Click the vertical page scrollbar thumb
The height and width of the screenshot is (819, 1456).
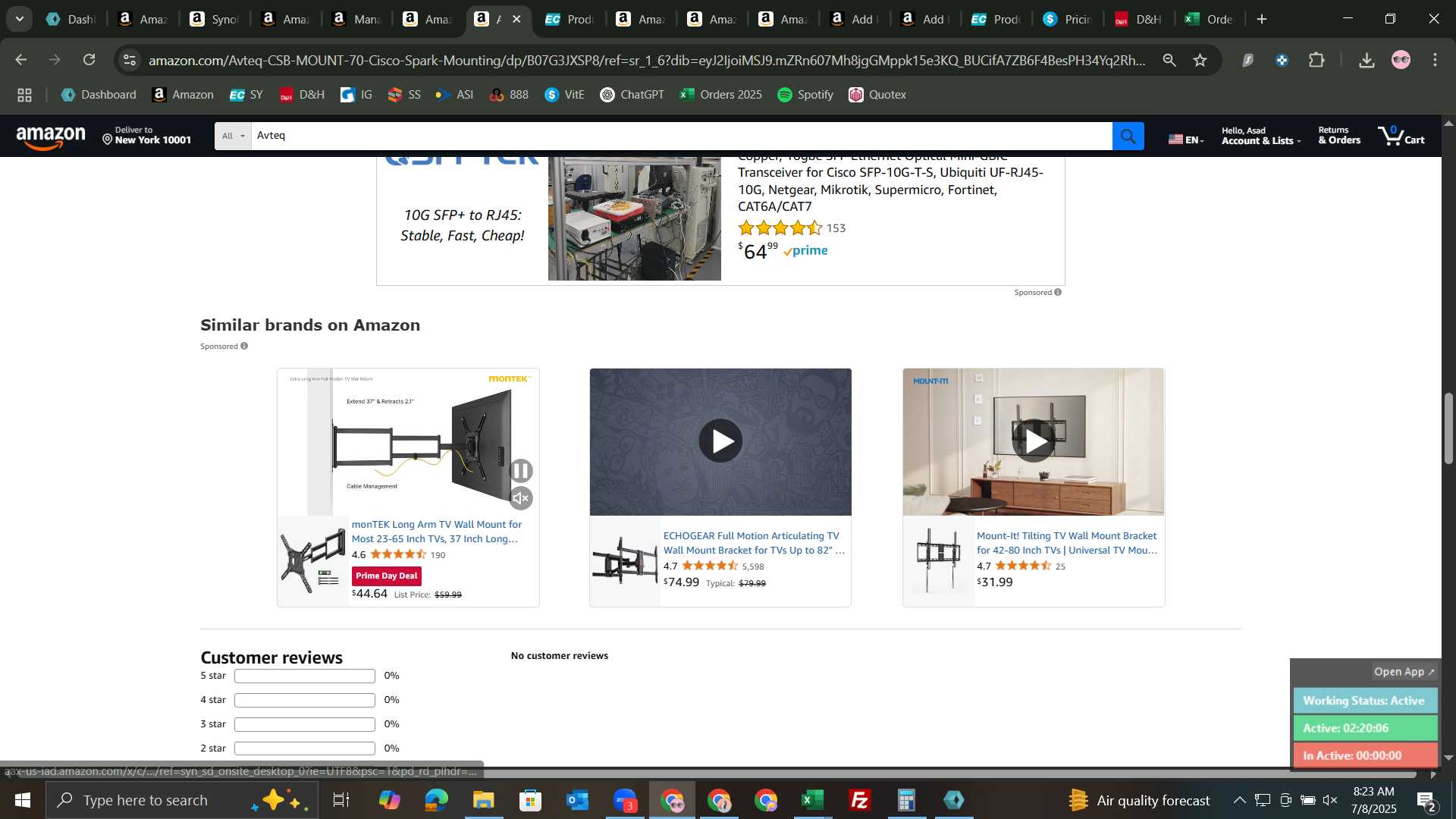click(x=1448, y=428)
